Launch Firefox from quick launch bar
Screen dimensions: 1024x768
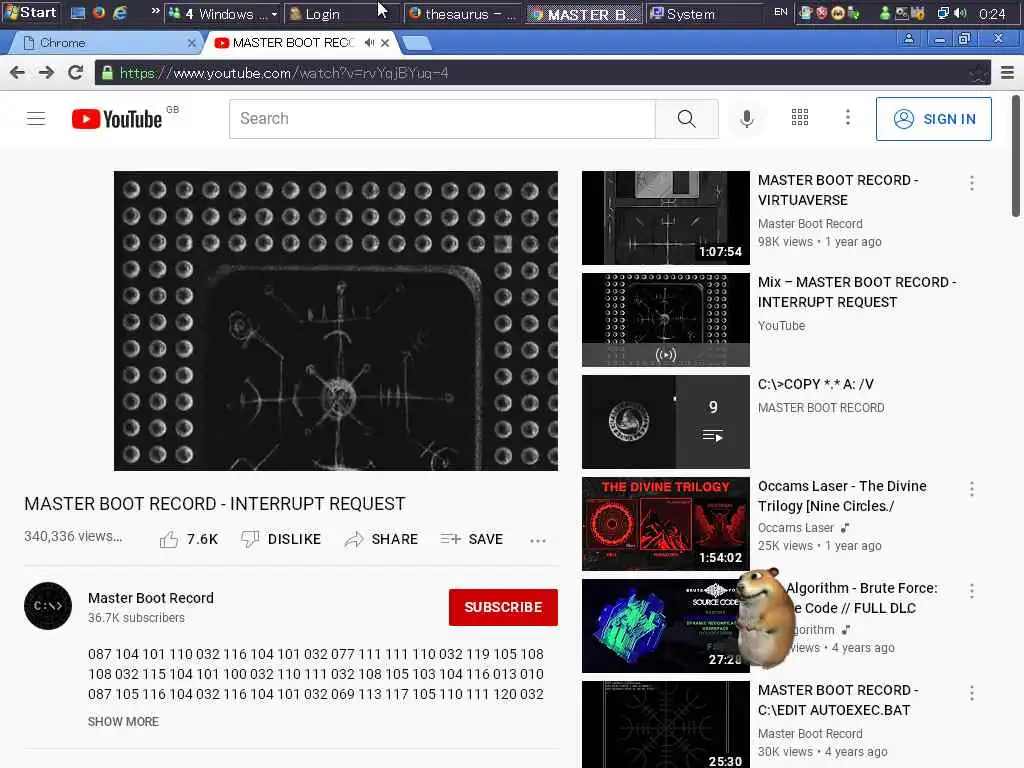pos(99,12)
